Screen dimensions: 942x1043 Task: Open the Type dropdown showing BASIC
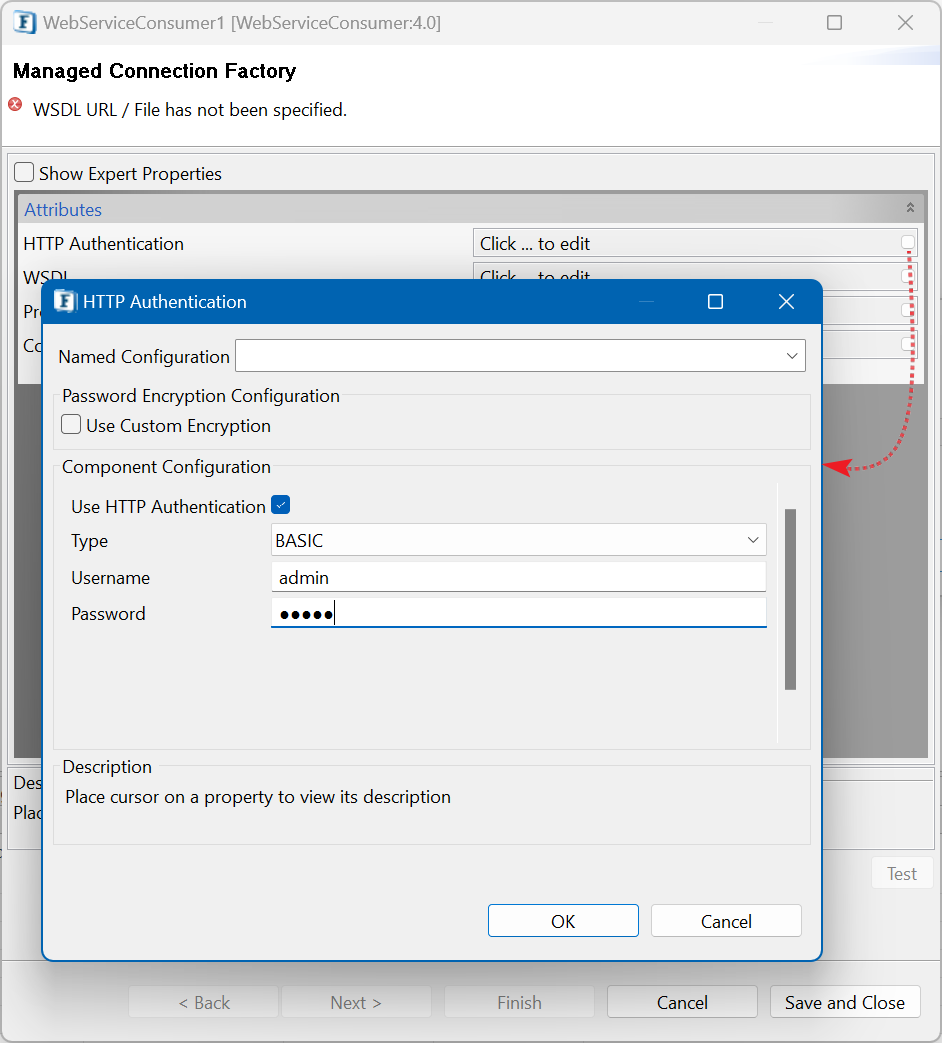753,540
